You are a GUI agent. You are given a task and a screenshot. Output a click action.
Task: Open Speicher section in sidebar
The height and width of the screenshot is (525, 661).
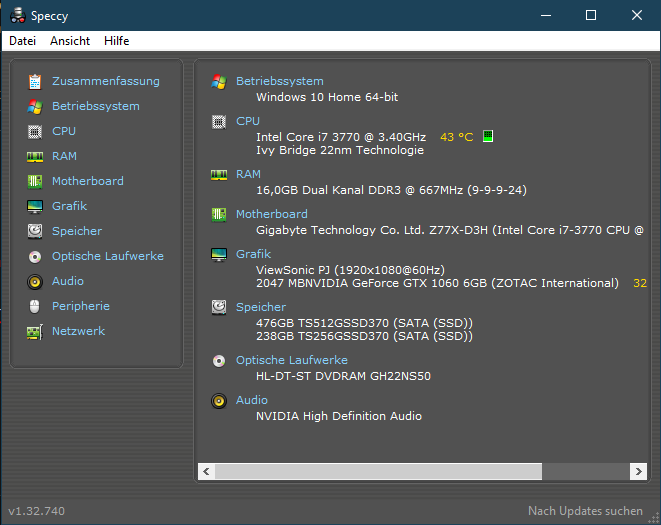pyautogui.click(x=77, y=231)
